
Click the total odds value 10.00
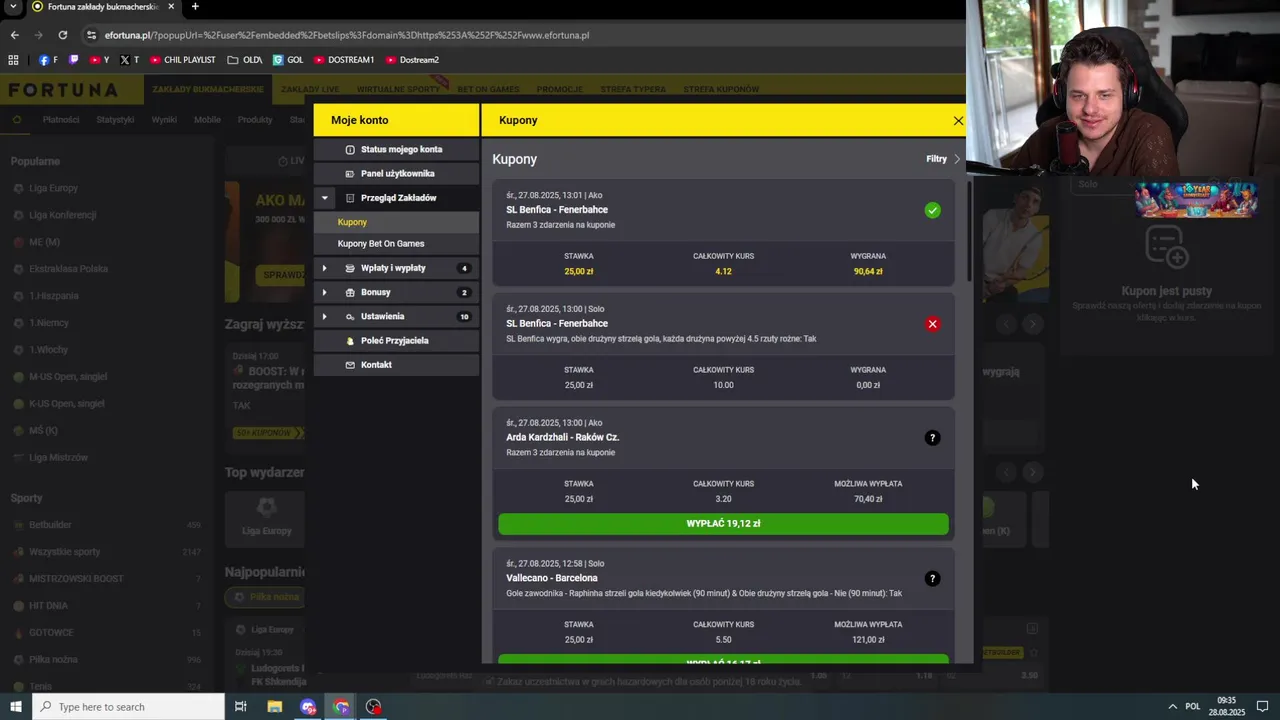coord(723,385)
